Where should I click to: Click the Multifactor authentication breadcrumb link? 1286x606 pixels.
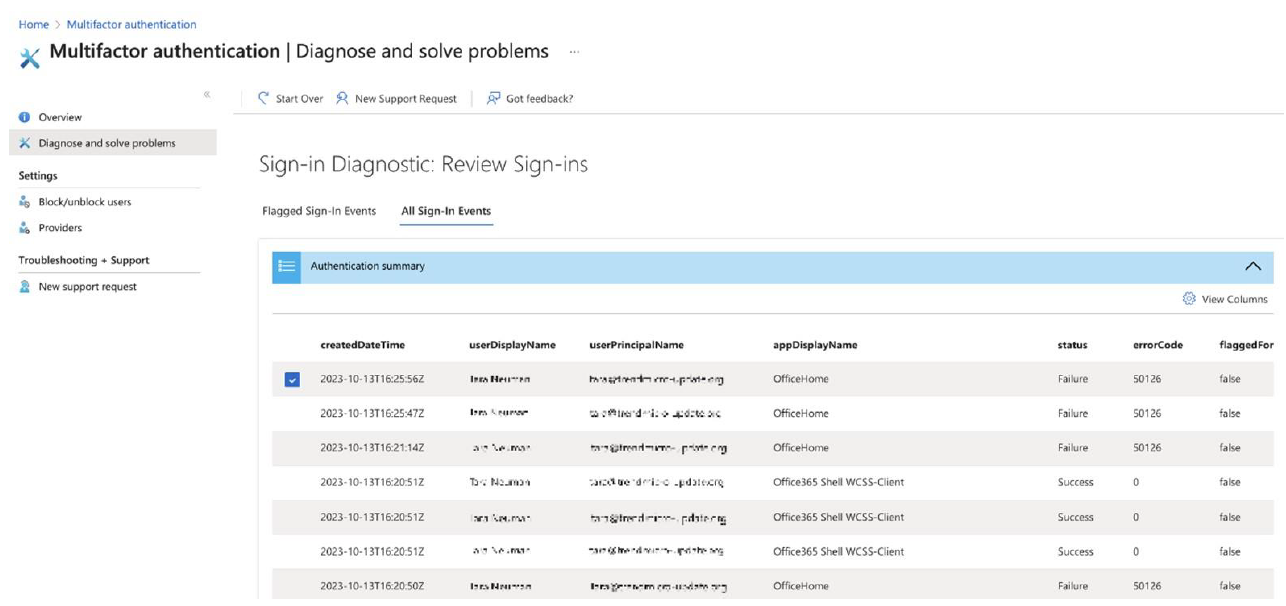point(131,24)
